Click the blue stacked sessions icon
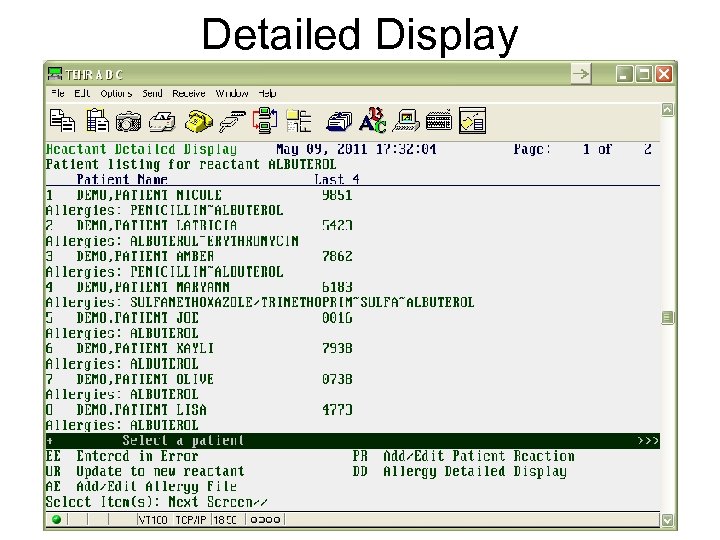This screenshot has width=720, height=540. [339, 122]
